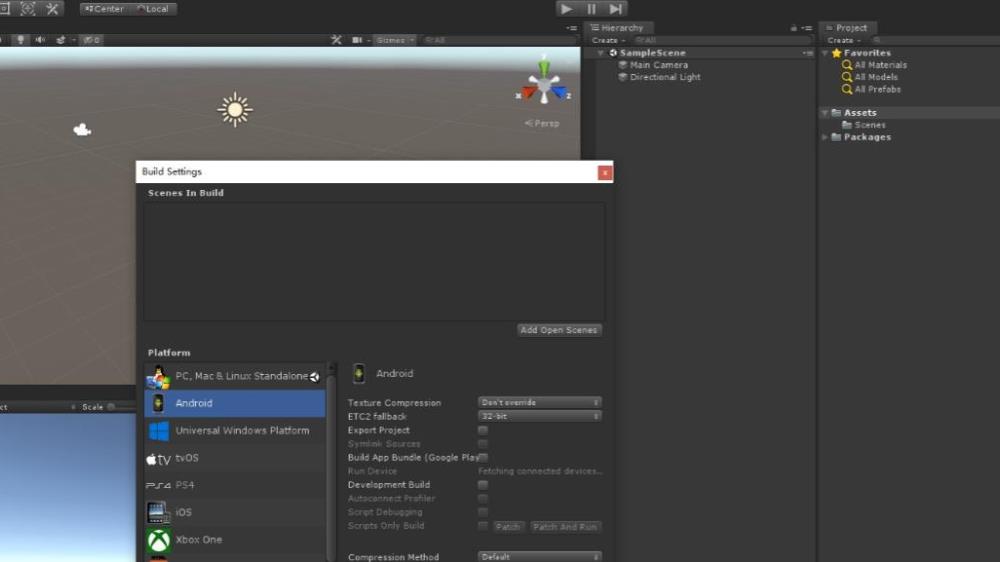Open SampleScene options menu icon
Image resolution: width=1000 pixels, height=562 pixels.
pyautogui.click(x=807, y=53)
